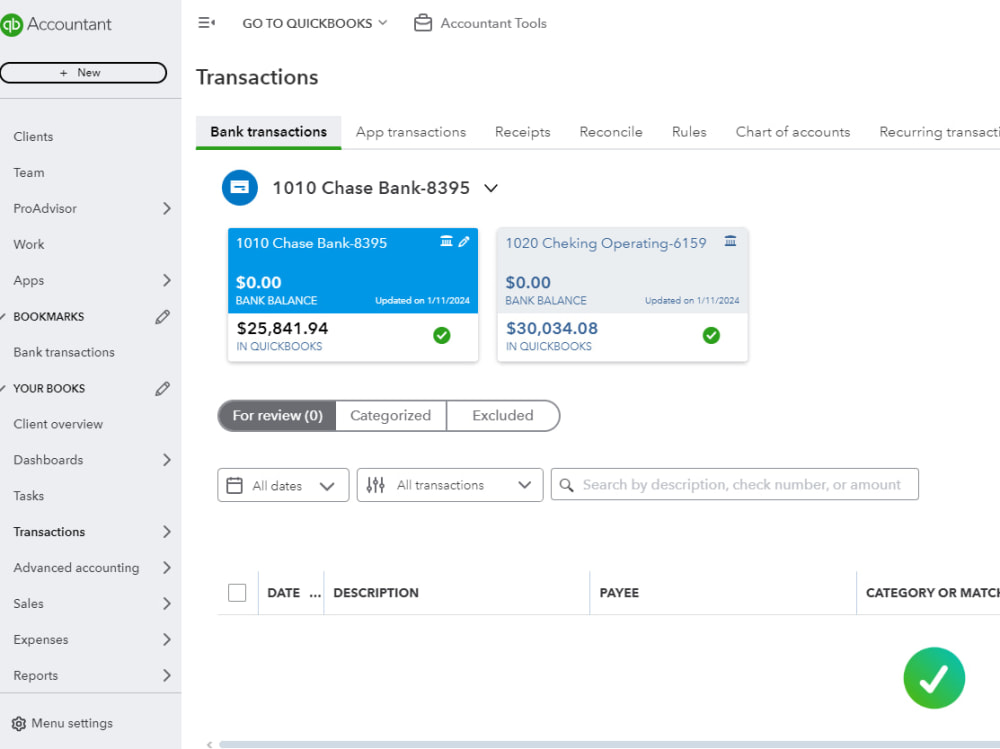Open Client overview in the sidebar
The width and height of the screenshot is (1000, 749).
[x=58, y=424]
